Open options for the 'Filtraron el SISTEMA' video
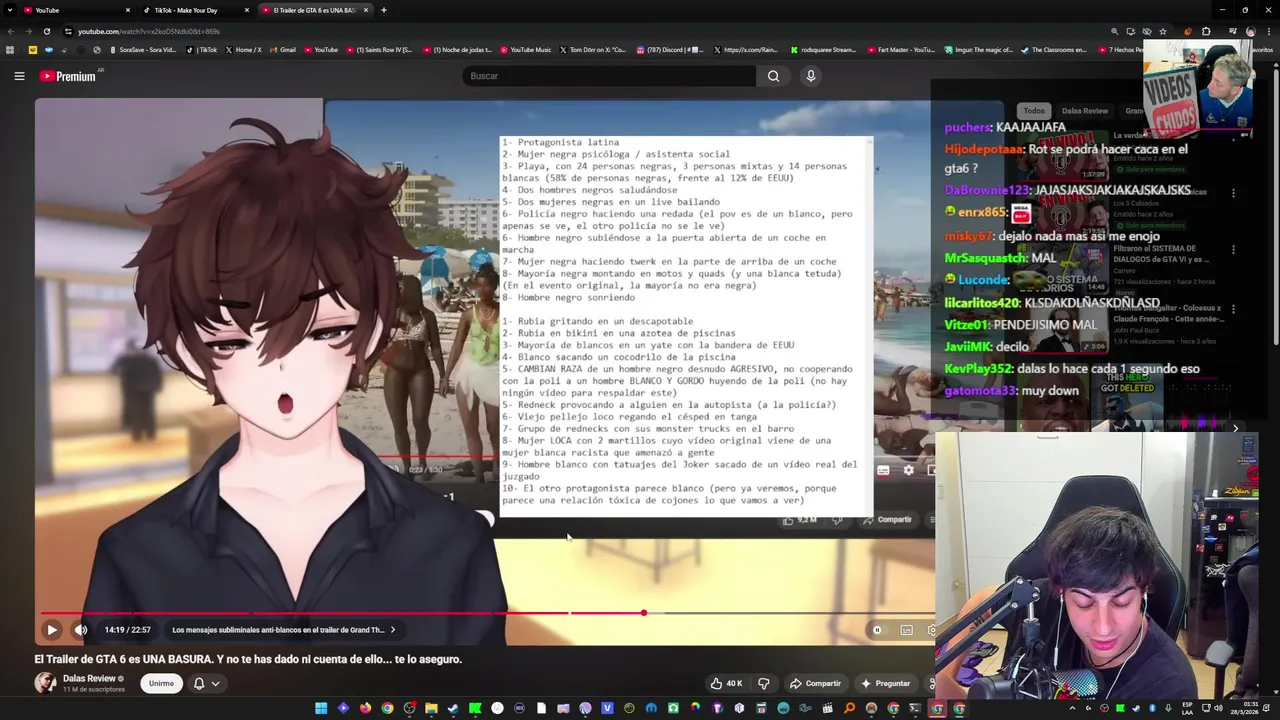 tap(1233, 250)
